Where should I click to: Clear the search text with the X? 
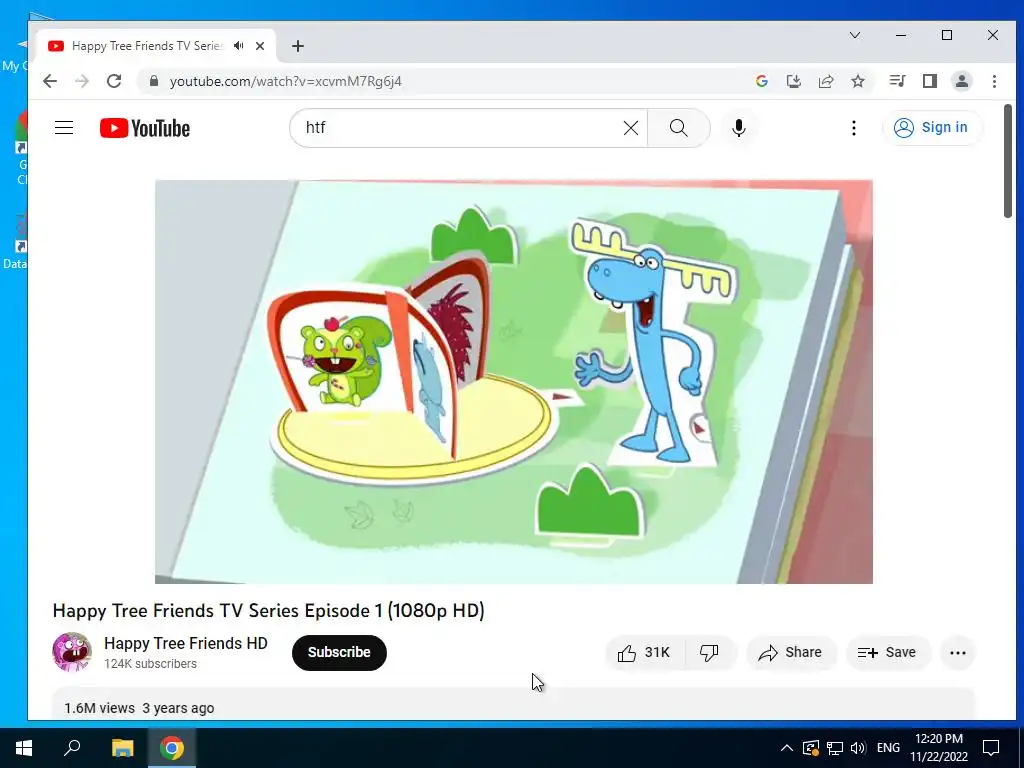point(631,128)
